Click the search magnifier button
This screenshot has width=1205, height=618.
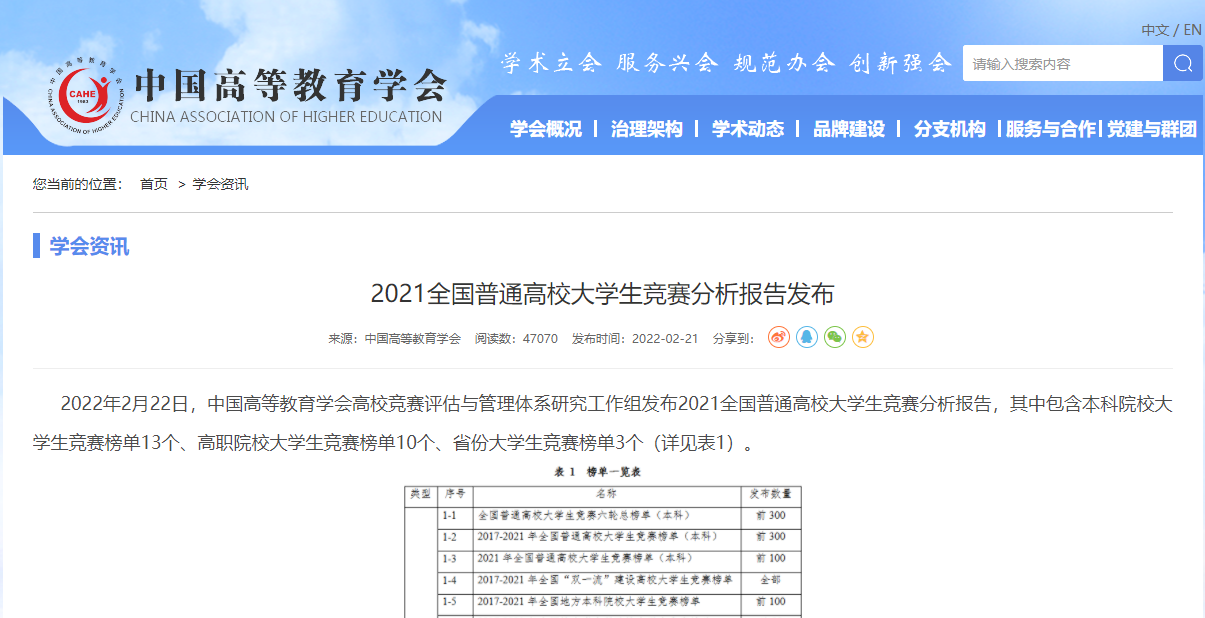pyautogui.click(x=1183, y=63)
